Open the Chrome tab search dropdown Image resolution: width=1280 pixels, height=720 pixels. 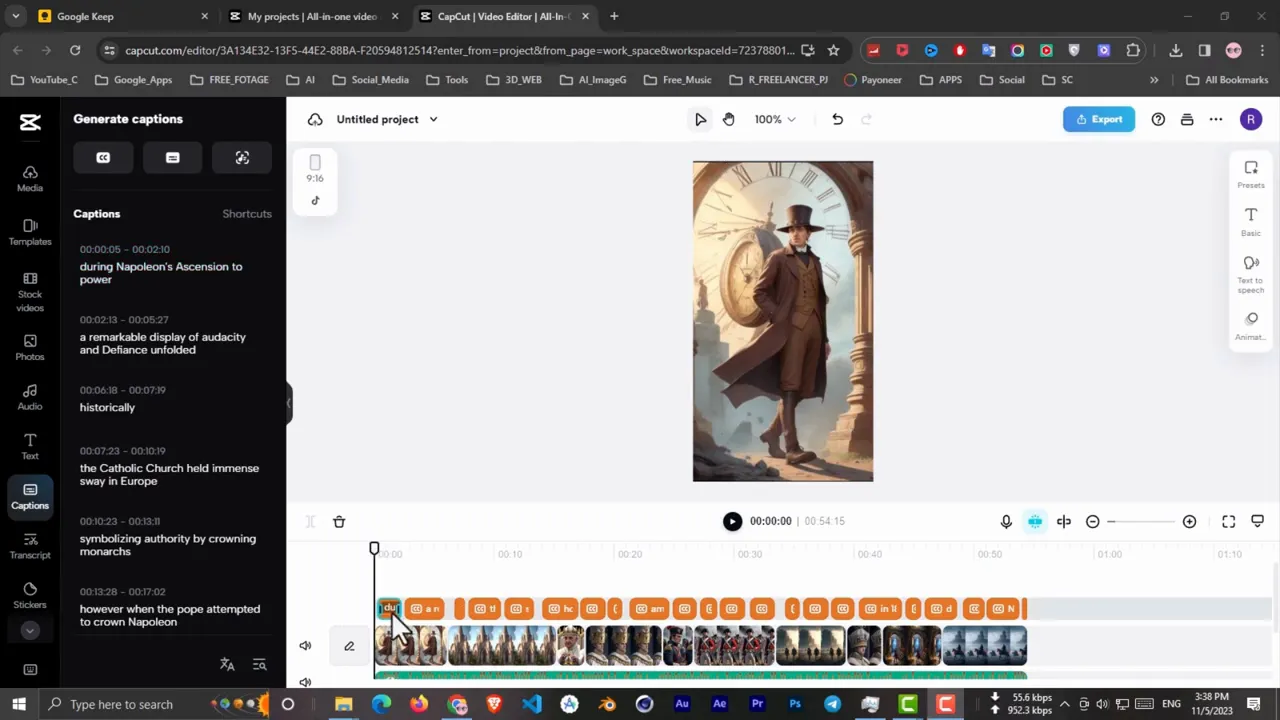[15, 16]
